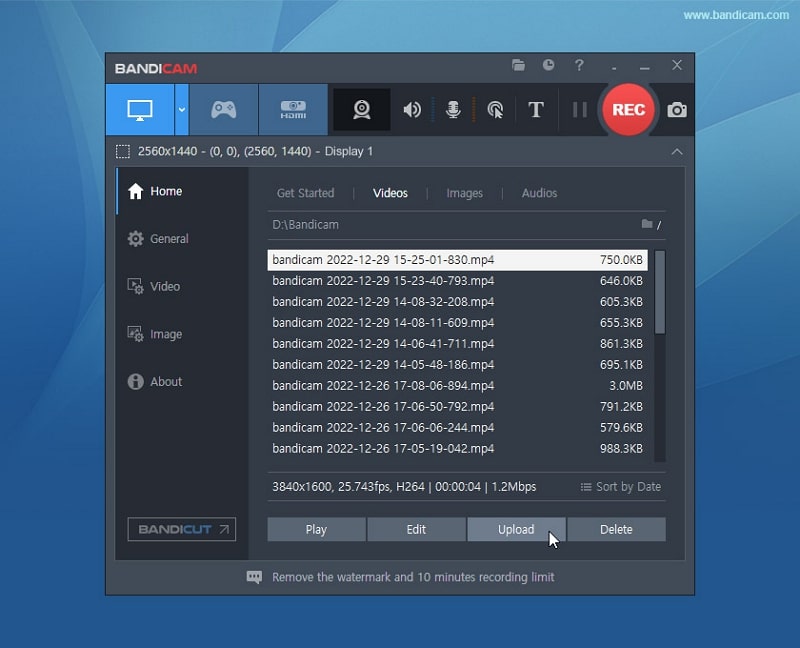
Task: Select the Game Recording mode icon
Action: tap(222, 110)
